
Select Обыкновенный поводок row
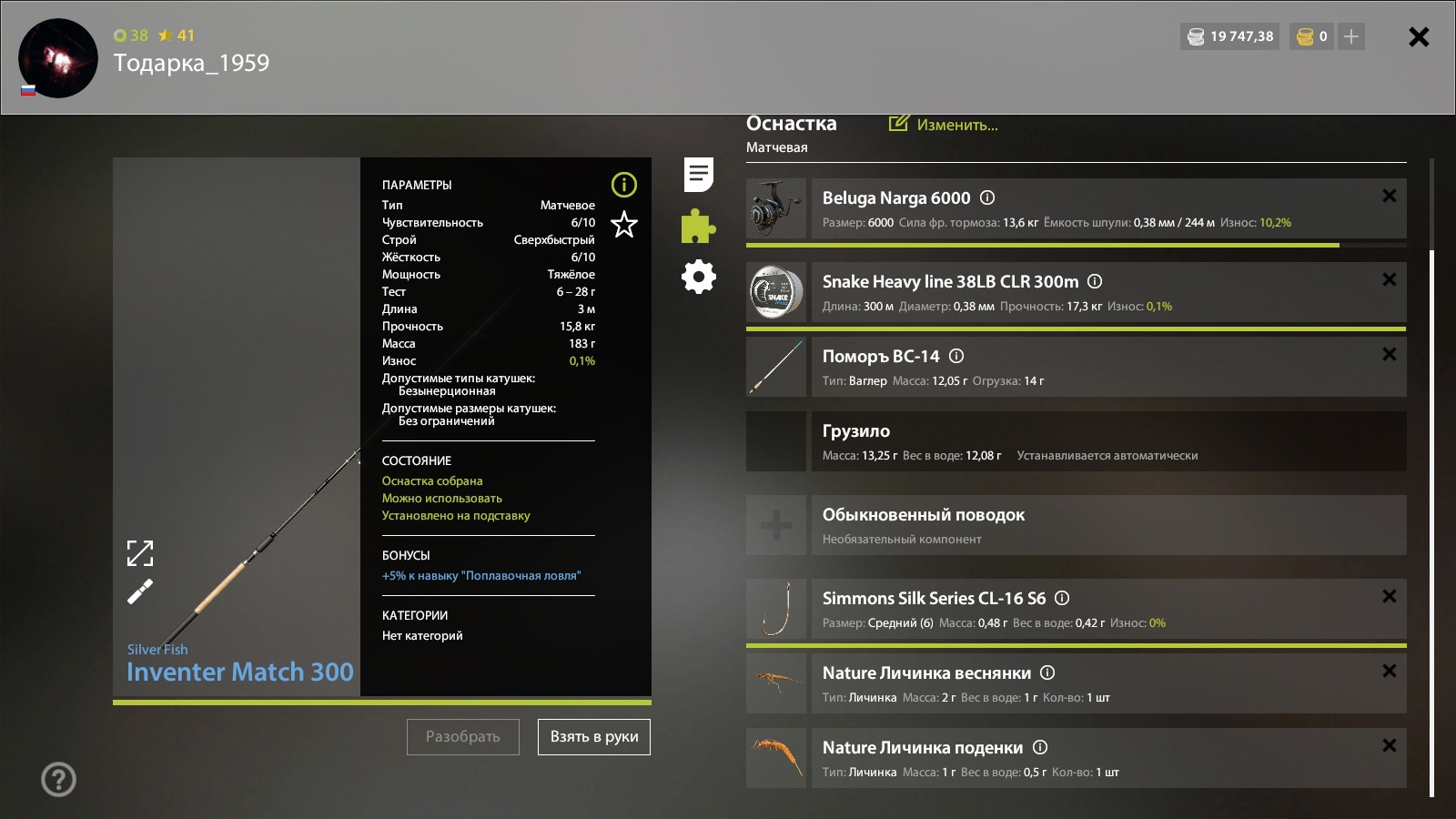1108,525
